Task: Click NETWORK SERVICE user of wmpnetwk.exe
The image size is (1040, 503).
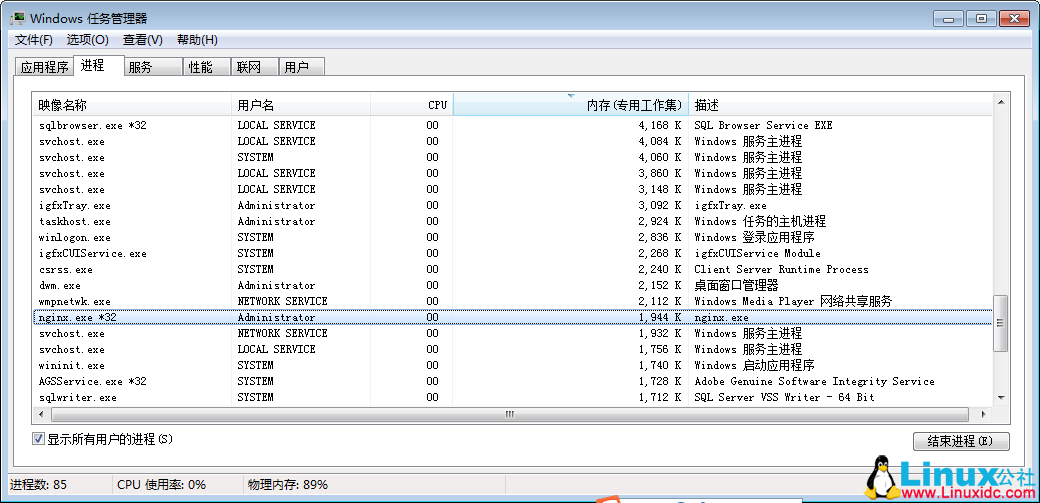Action: click(283, 301)
